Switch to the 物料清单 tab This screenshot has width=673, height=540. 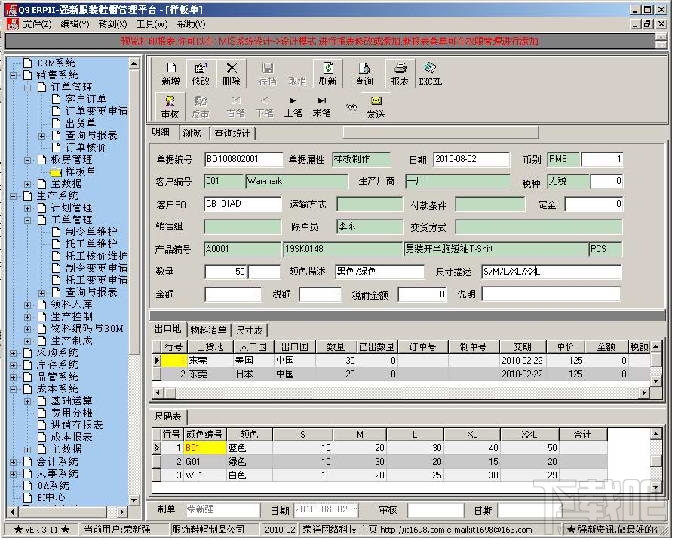(207, 329)
